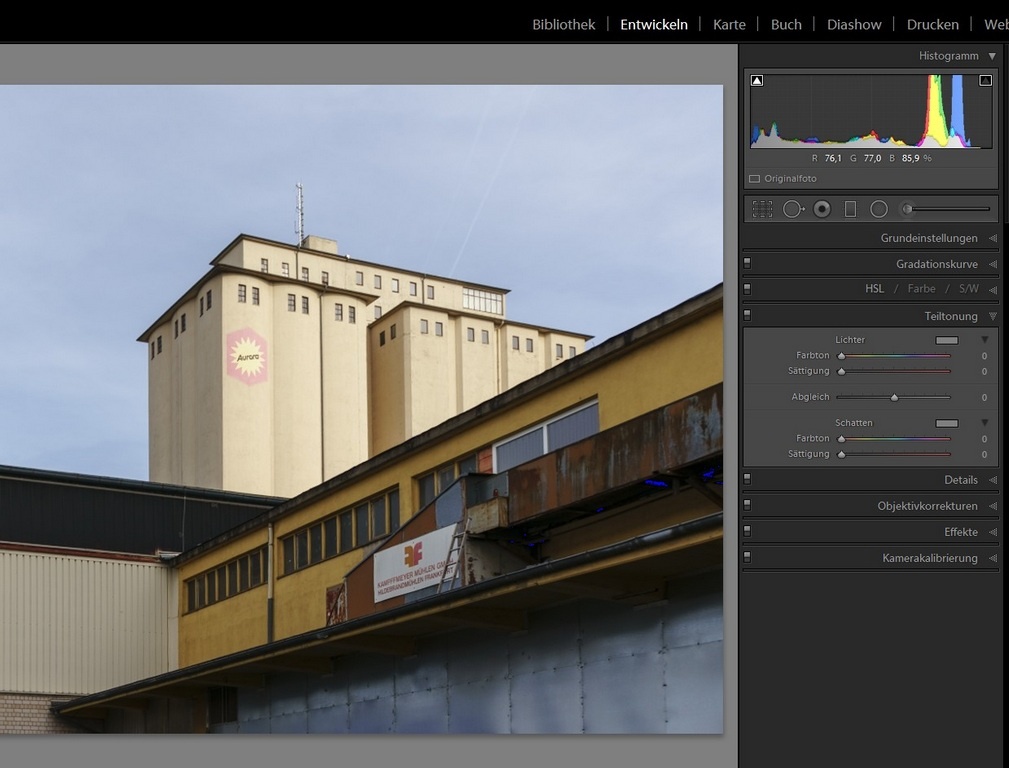The width and height of the screenshot is (1009, 768).
Task: Switch to the Bibliothek module
Action: point(563,24)
